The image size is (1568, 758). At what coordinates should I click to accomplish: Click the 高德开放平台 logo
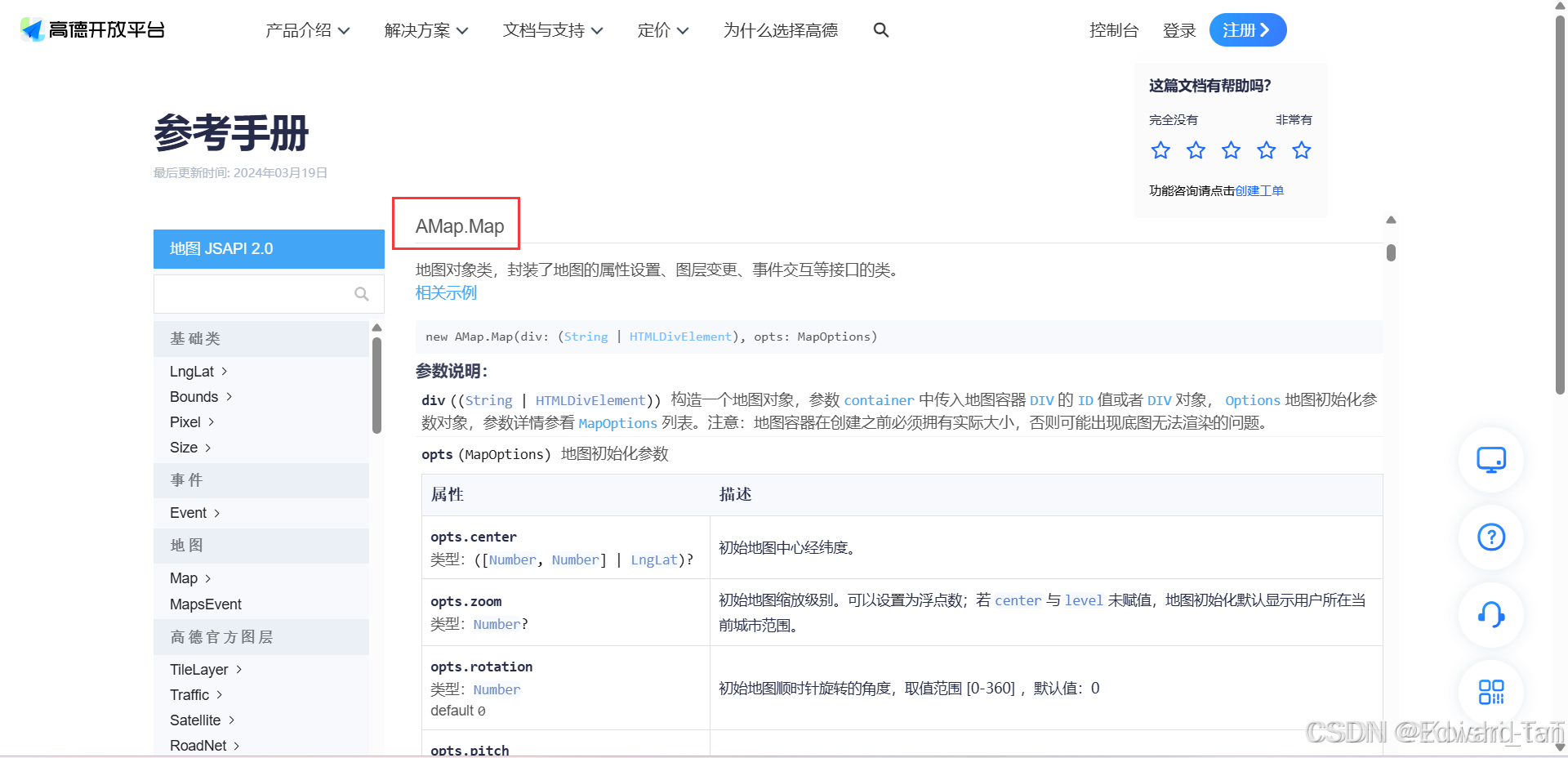(x=92, y=30)
